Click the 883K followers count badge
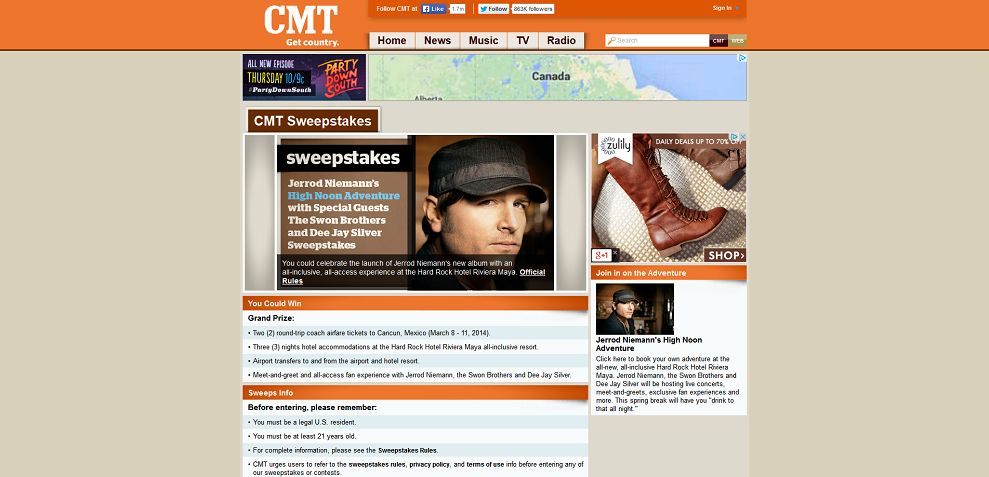Image resolution: width=989 pixels, height=477 pixels. point(533,9)
